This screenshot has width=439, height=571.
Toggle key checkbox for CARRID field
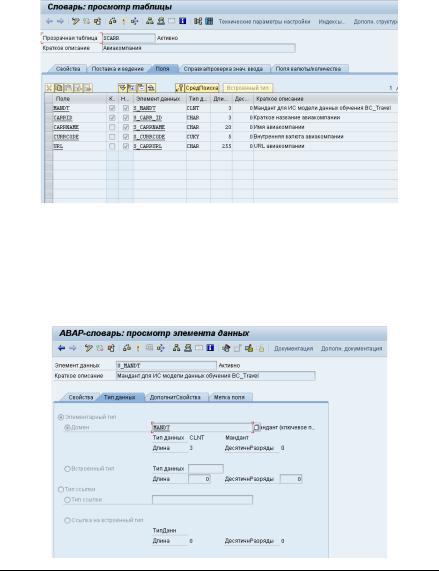[112, 118]
